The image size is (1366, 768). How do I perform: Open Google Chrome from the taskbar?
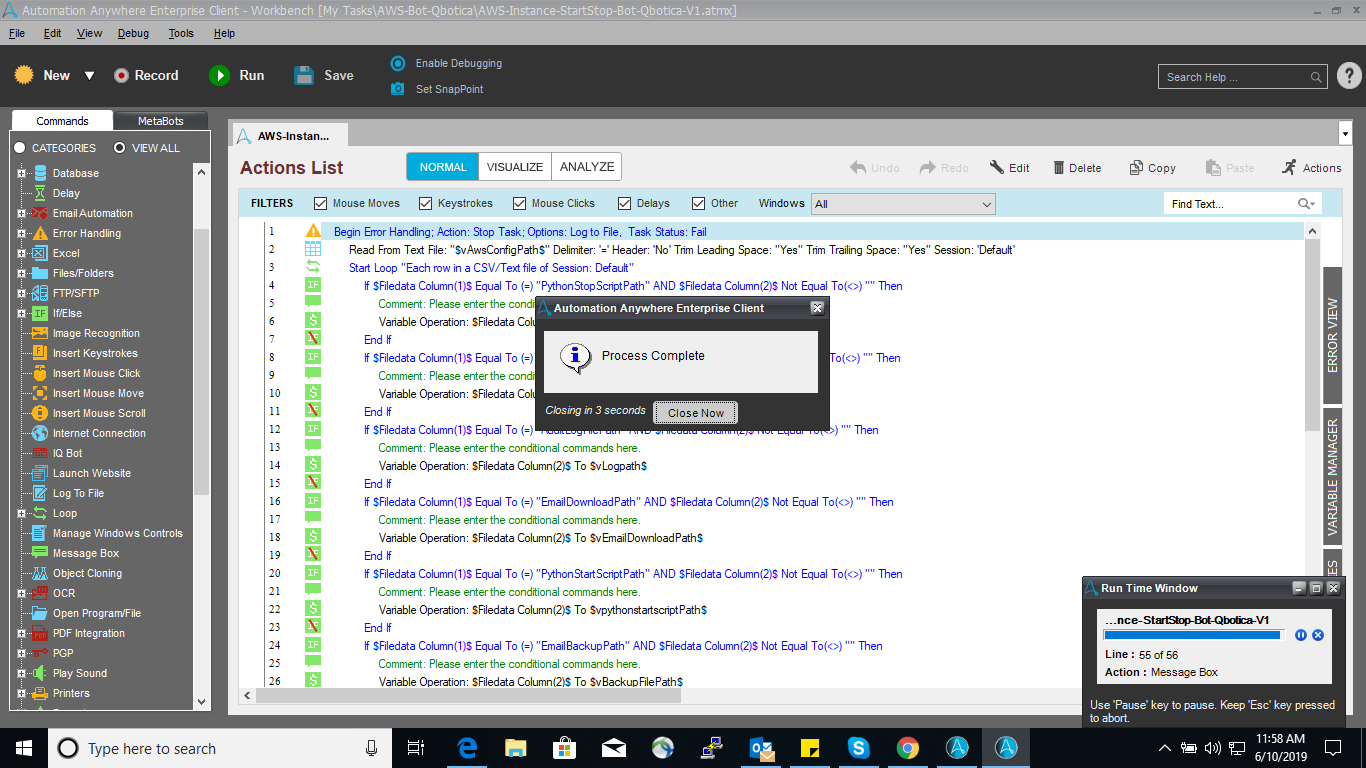[x=908, y=747]
